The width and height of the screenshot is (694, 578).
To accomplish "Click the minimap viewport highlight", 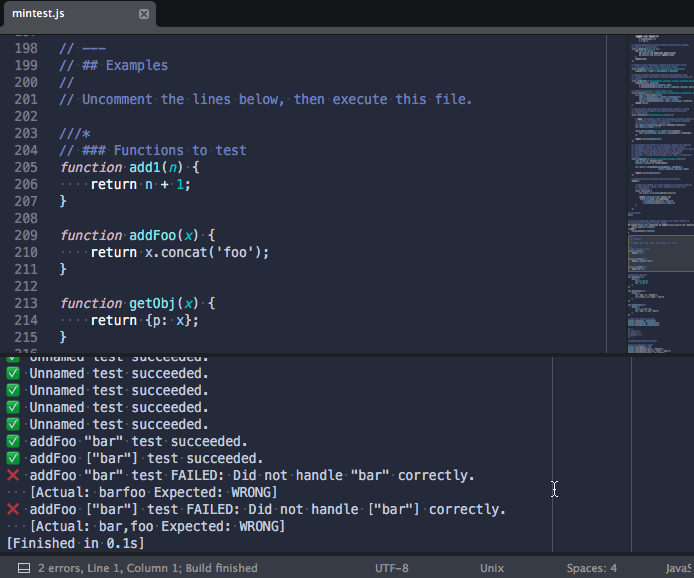I will click(661, 253).
